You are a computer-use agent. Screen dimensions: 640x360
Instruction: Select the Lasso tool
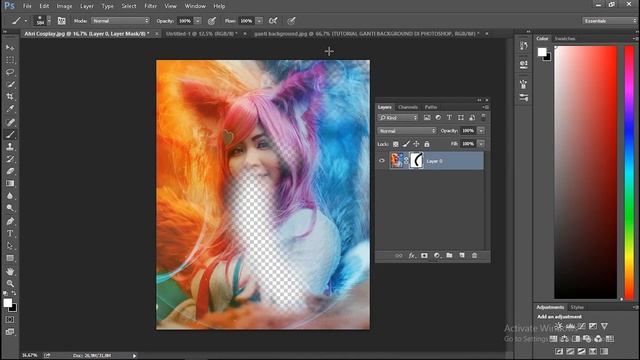[10, 72]
